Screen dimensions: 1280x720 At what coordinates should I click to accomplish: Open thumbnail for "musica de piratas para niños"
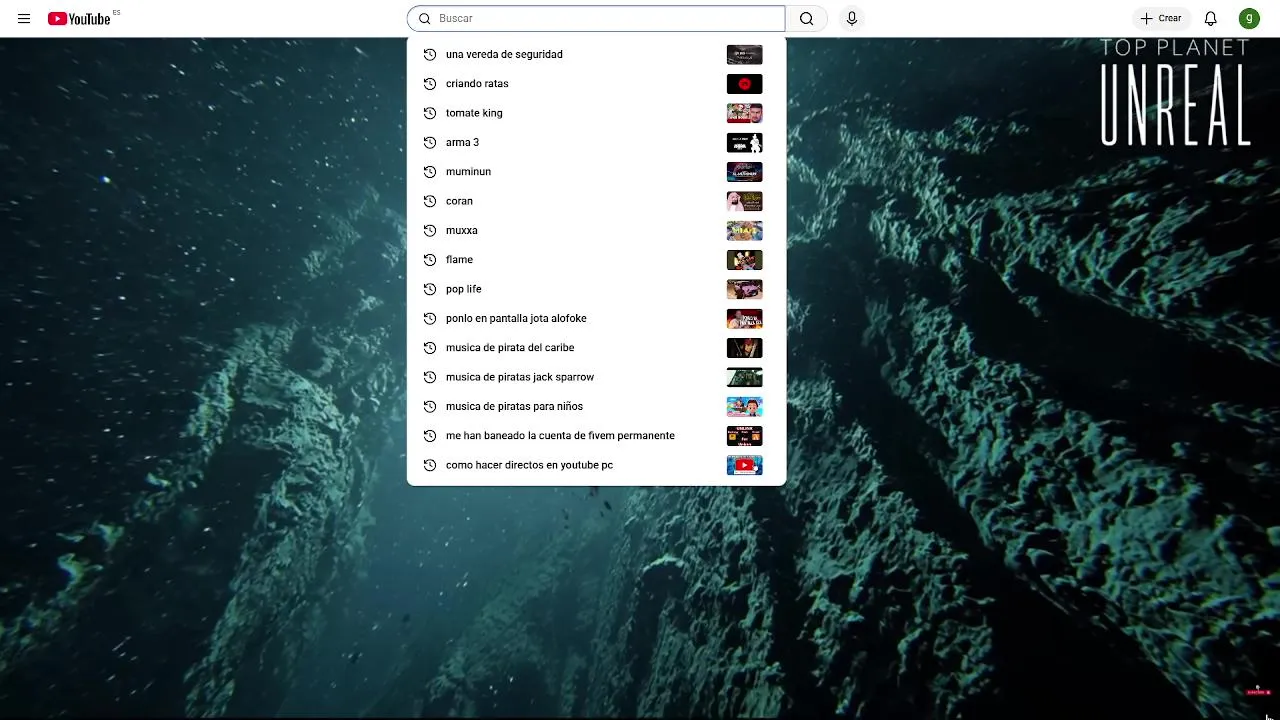tap(744, 406)
